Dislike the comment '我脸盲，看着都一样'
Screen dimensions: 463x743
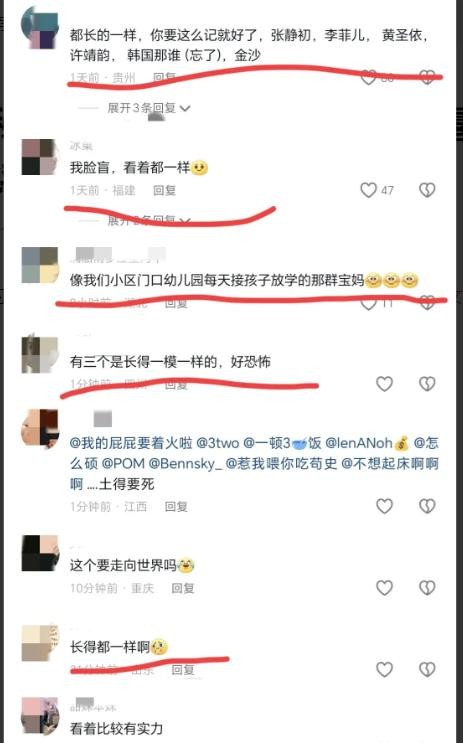coord(427,190)
